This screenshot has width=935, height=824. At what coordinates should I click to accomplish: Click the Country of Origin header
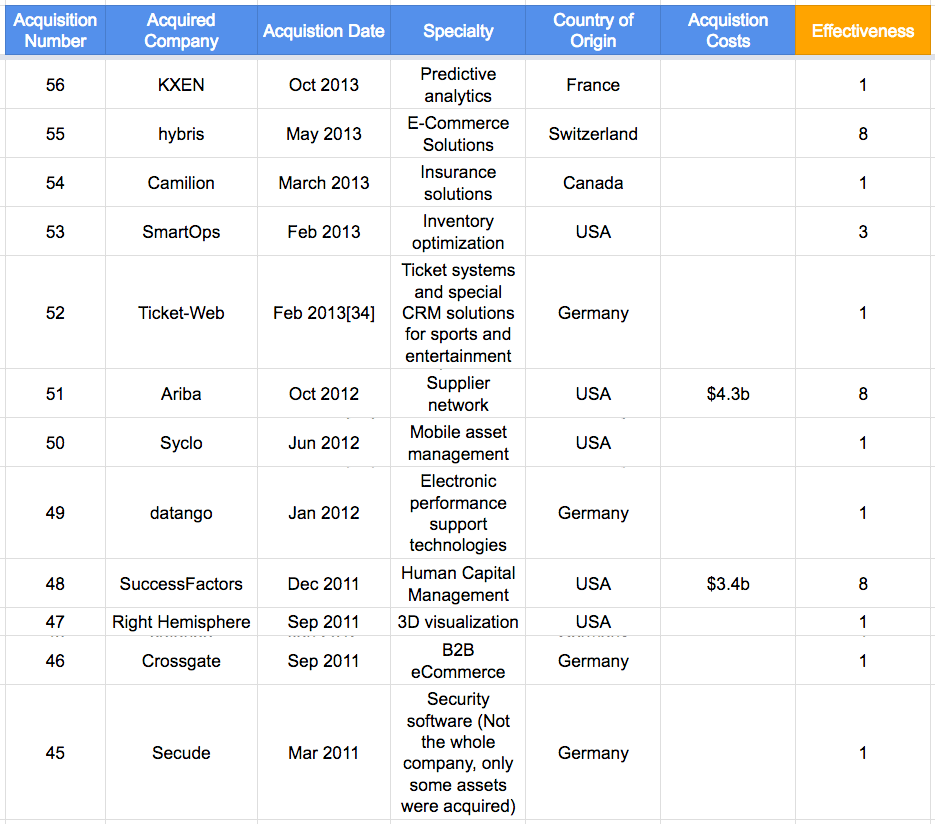(x=593, y=30)
